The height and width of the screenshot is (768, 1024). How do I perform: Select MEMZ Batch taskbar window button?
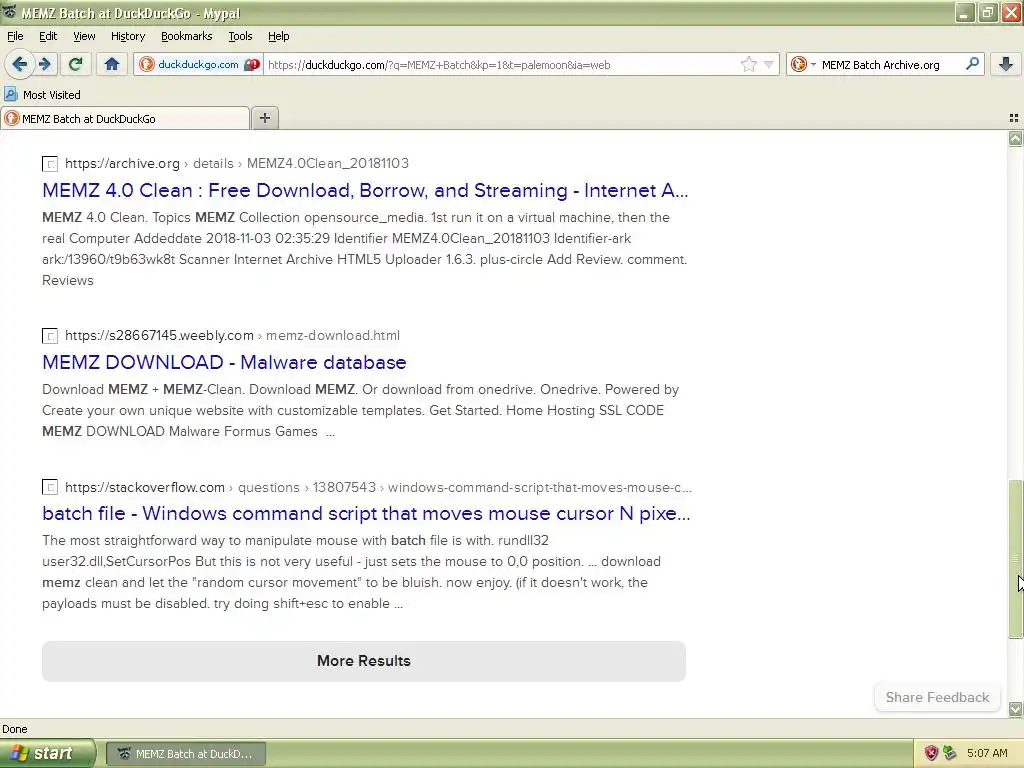(x=185, y=754)
